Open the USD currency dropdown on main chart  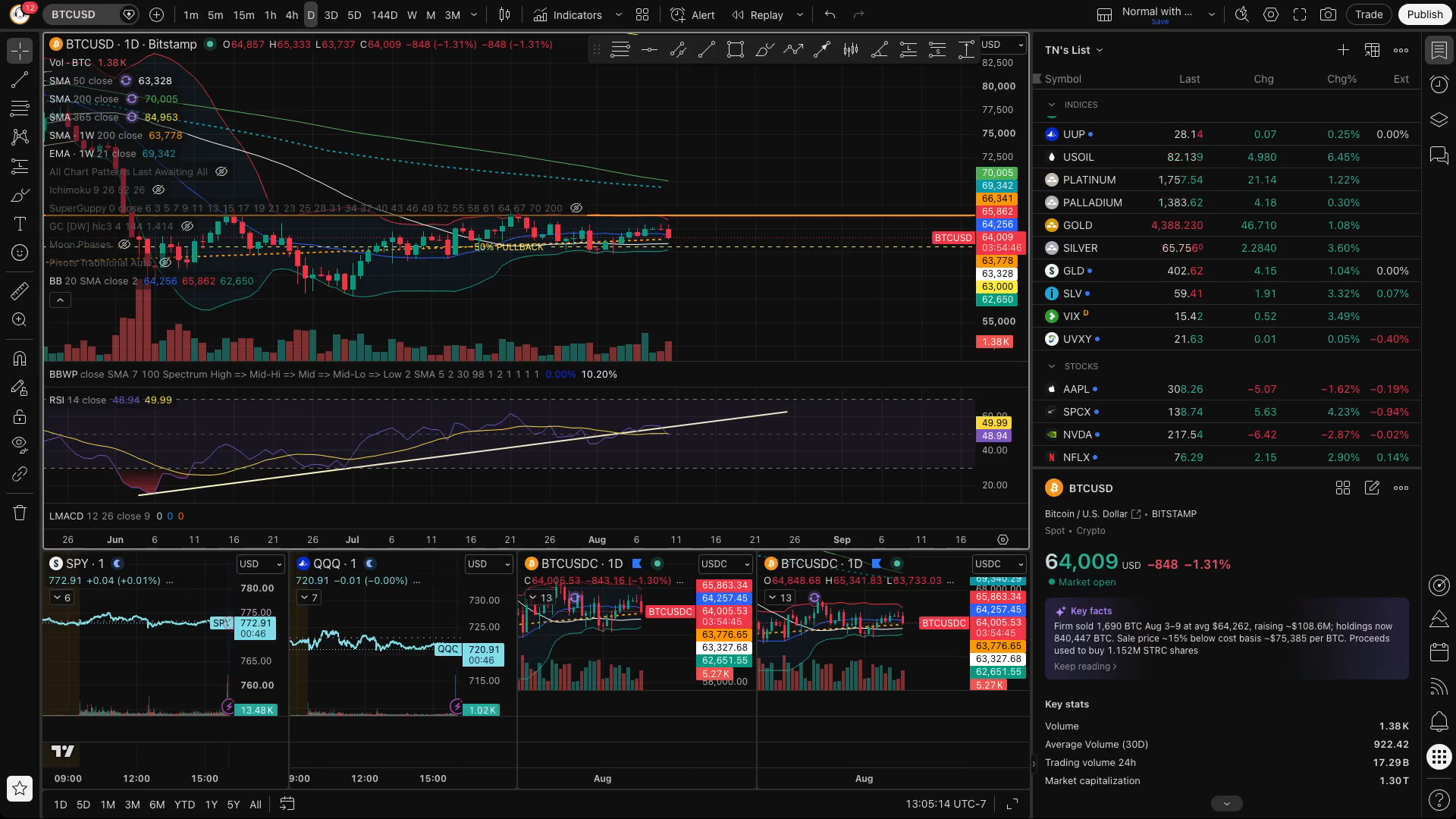tap(1002, 45)
